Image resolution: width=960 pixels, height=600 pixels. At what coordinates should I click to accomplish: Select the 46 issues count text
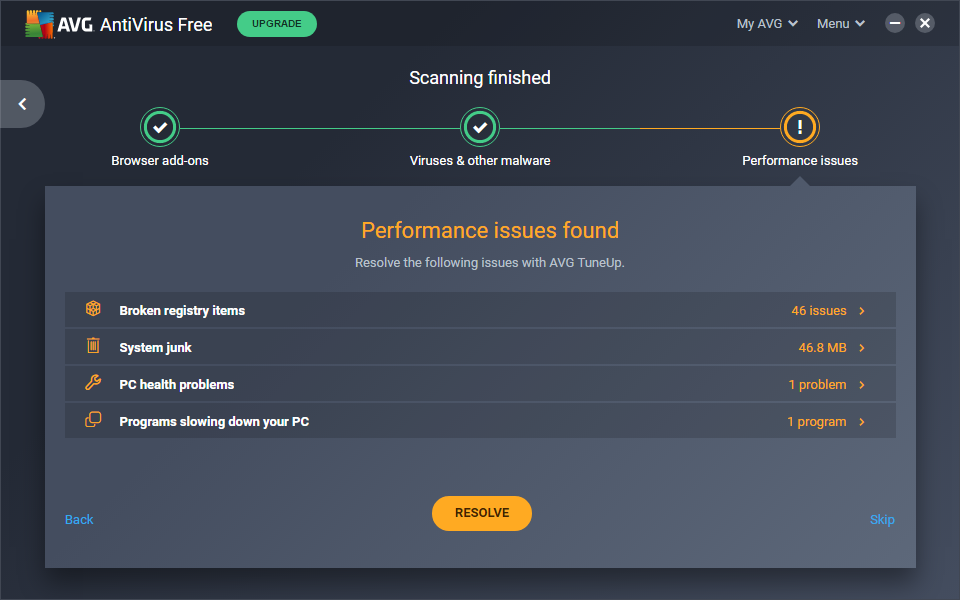[x=818, y=311]
